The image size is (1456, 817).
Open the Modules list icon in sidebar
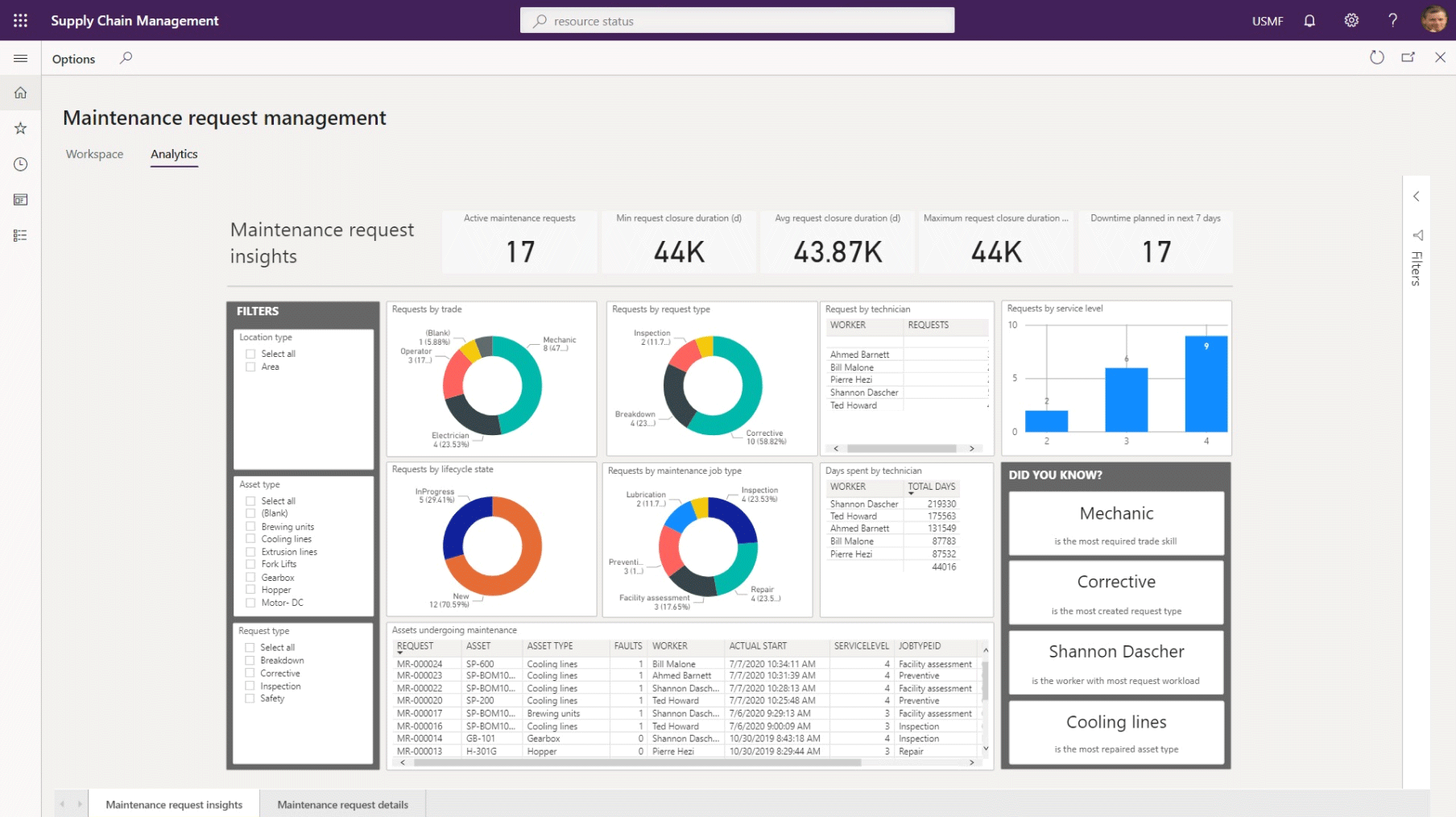coord(21,235)
